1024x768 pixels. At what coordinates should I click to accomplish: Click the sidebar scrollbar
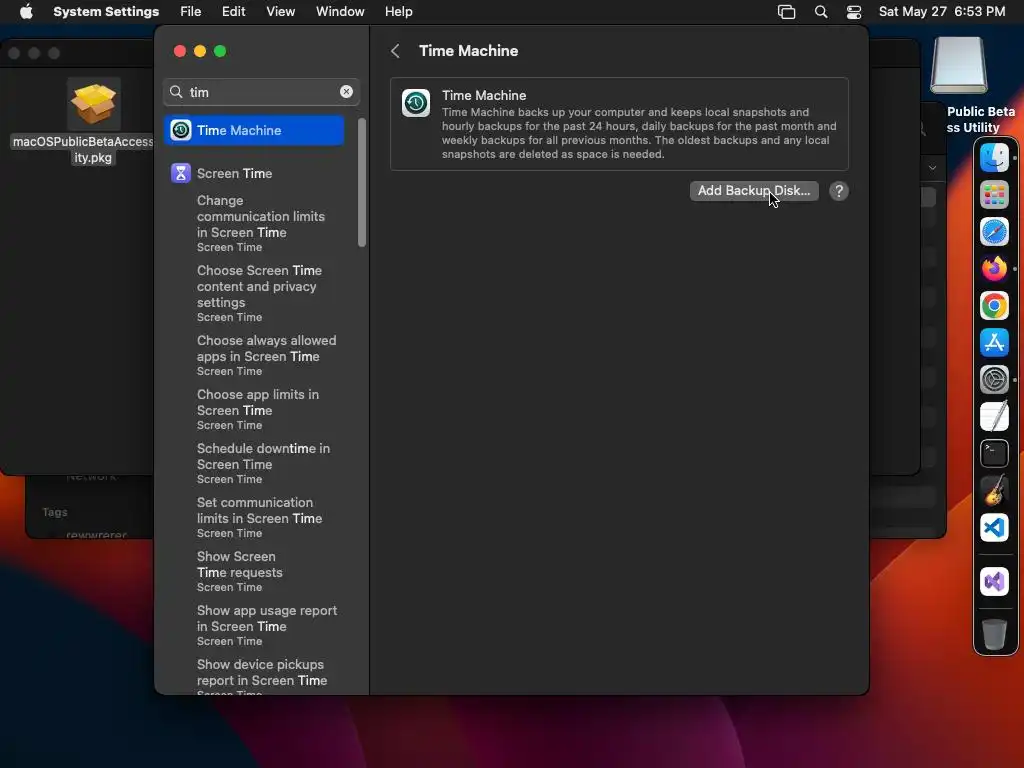(x=362, y=183)
